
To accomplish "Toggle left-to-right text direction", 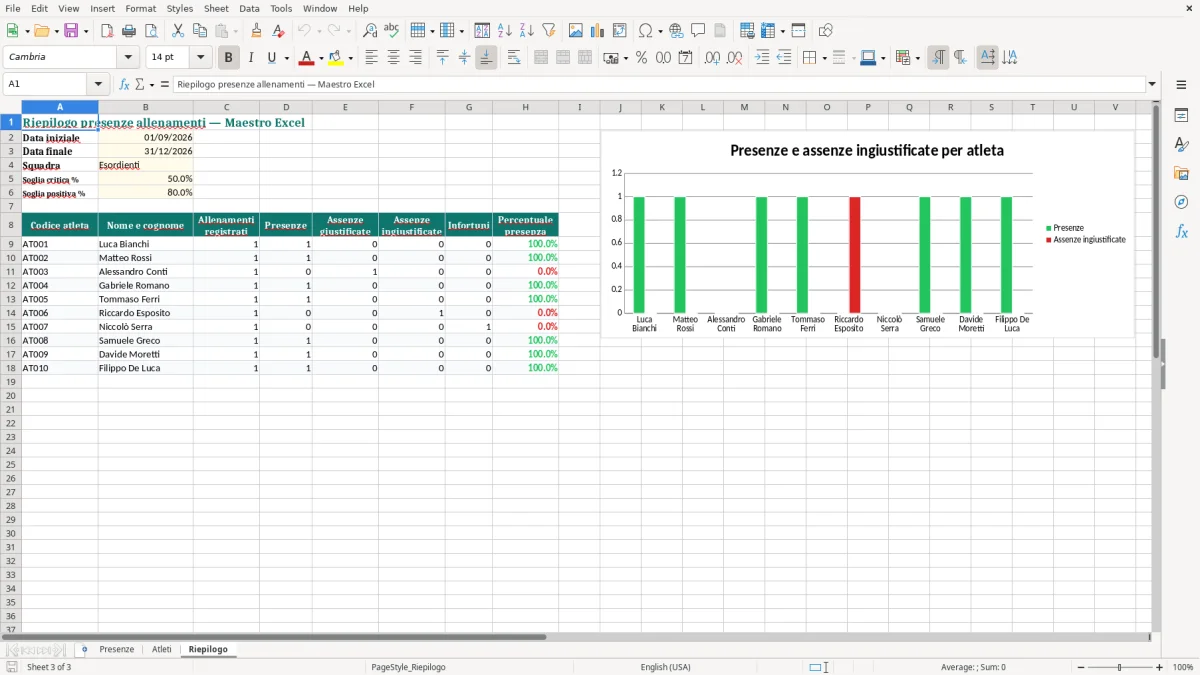I will click(x=938, y=58).
